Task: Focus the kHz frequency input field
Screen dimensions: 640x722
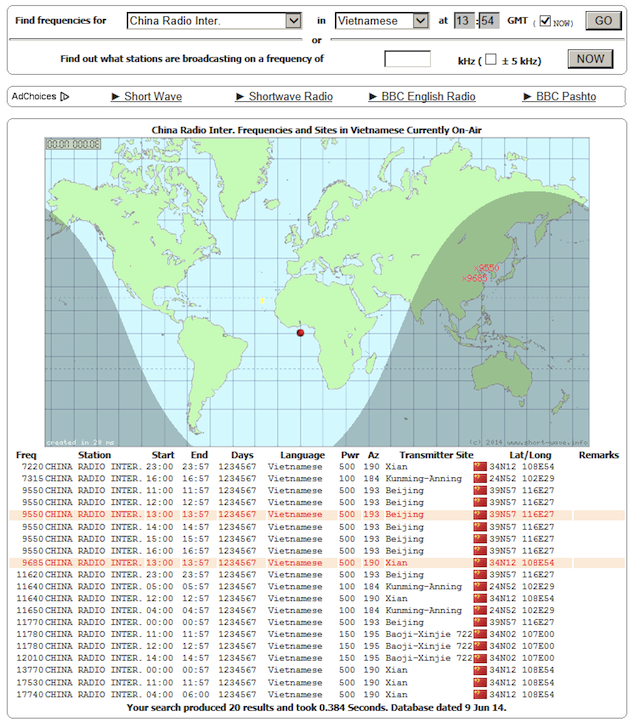Action: pos(407,59)
